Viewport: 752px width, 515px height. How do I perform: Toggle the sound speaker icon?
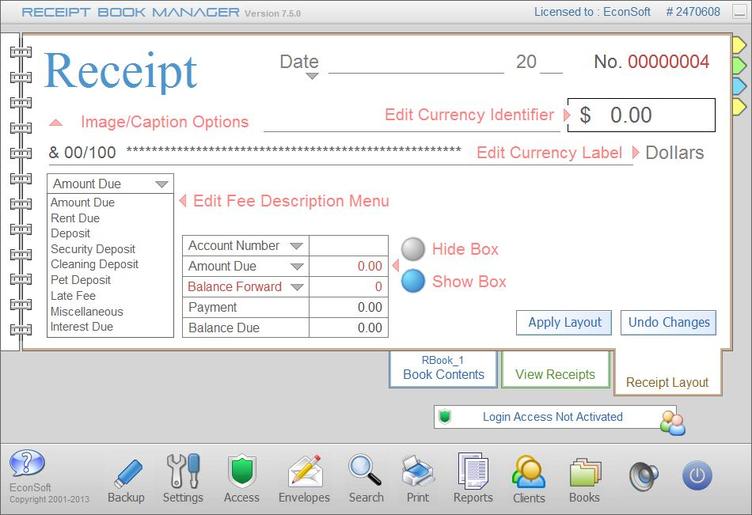(x=643, y=476)
